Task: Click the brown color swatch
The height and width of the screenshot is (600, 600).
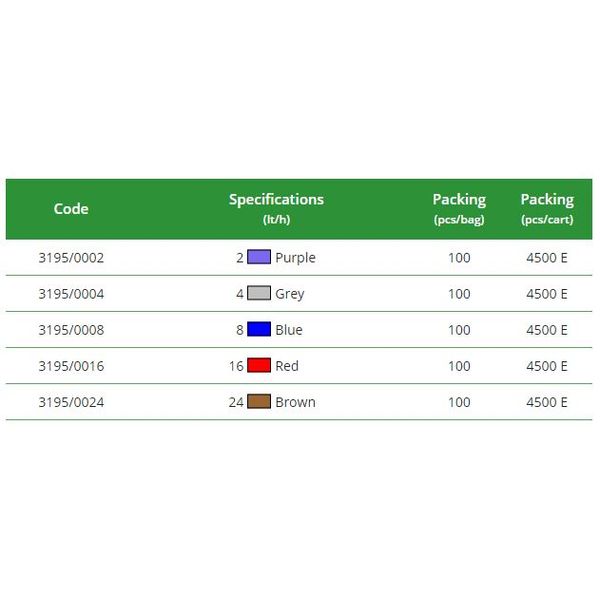Action: 259,401
